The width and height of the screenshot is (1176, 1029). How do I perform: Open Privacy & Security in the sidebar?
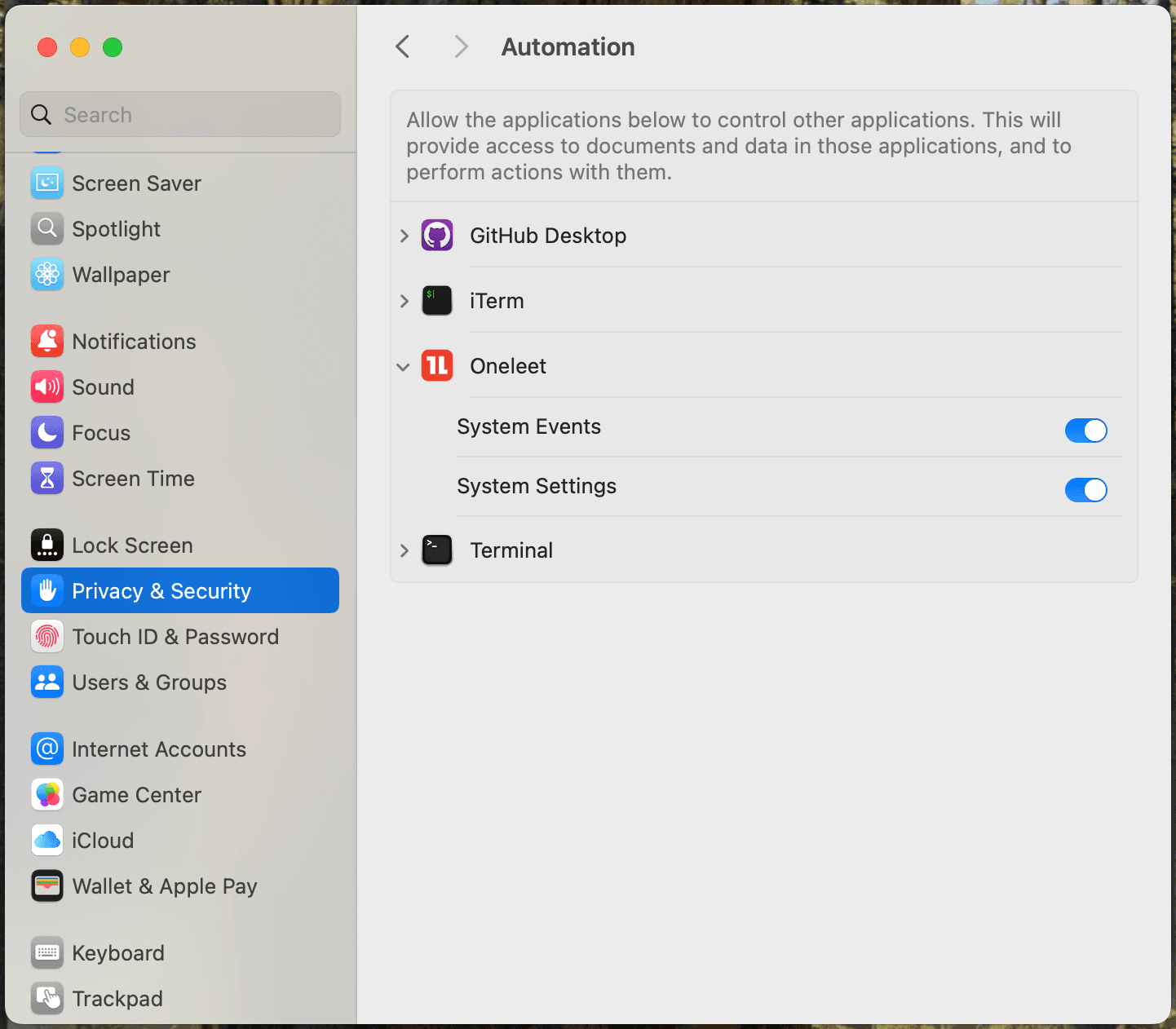point(161,590)
